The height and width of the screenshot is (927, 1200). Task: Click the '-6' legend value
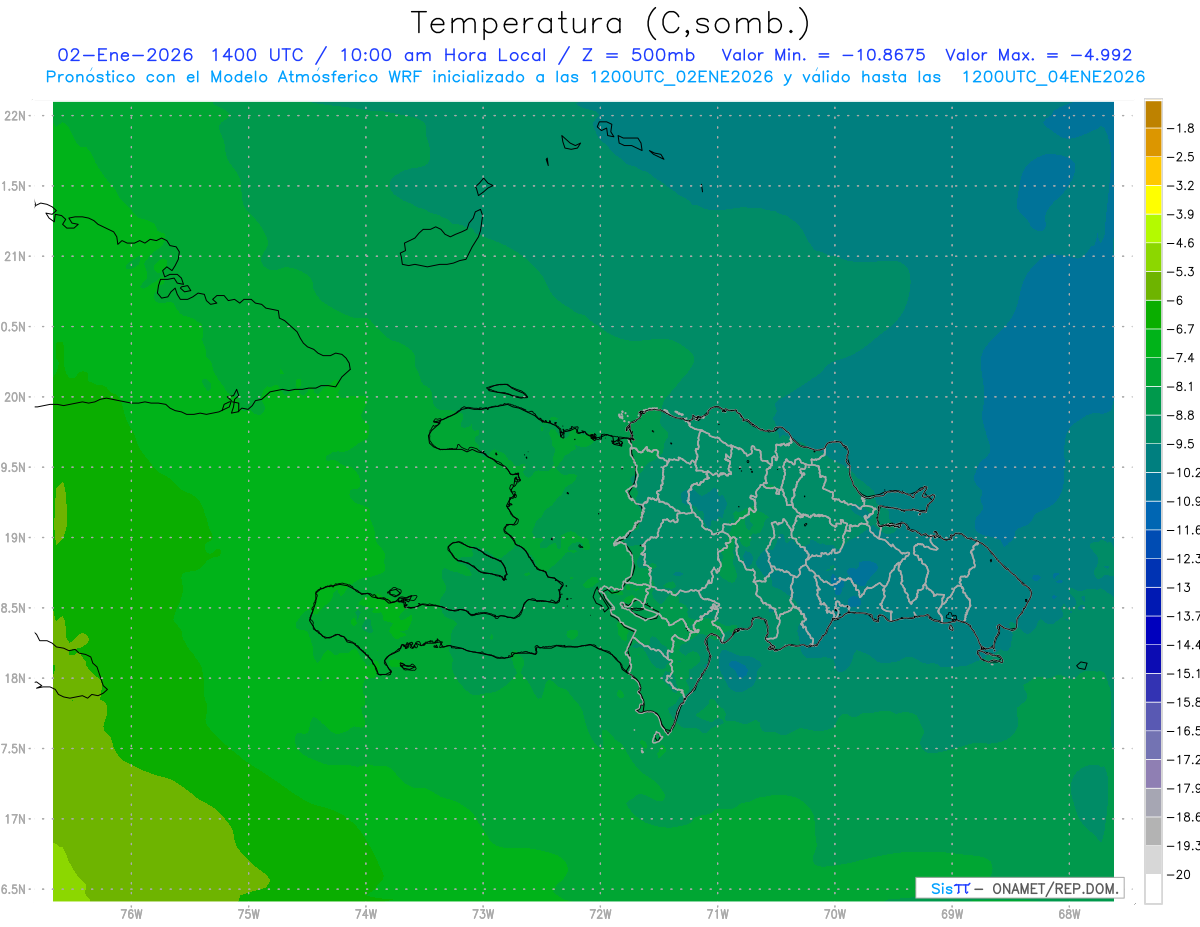tap(1176, 300)
